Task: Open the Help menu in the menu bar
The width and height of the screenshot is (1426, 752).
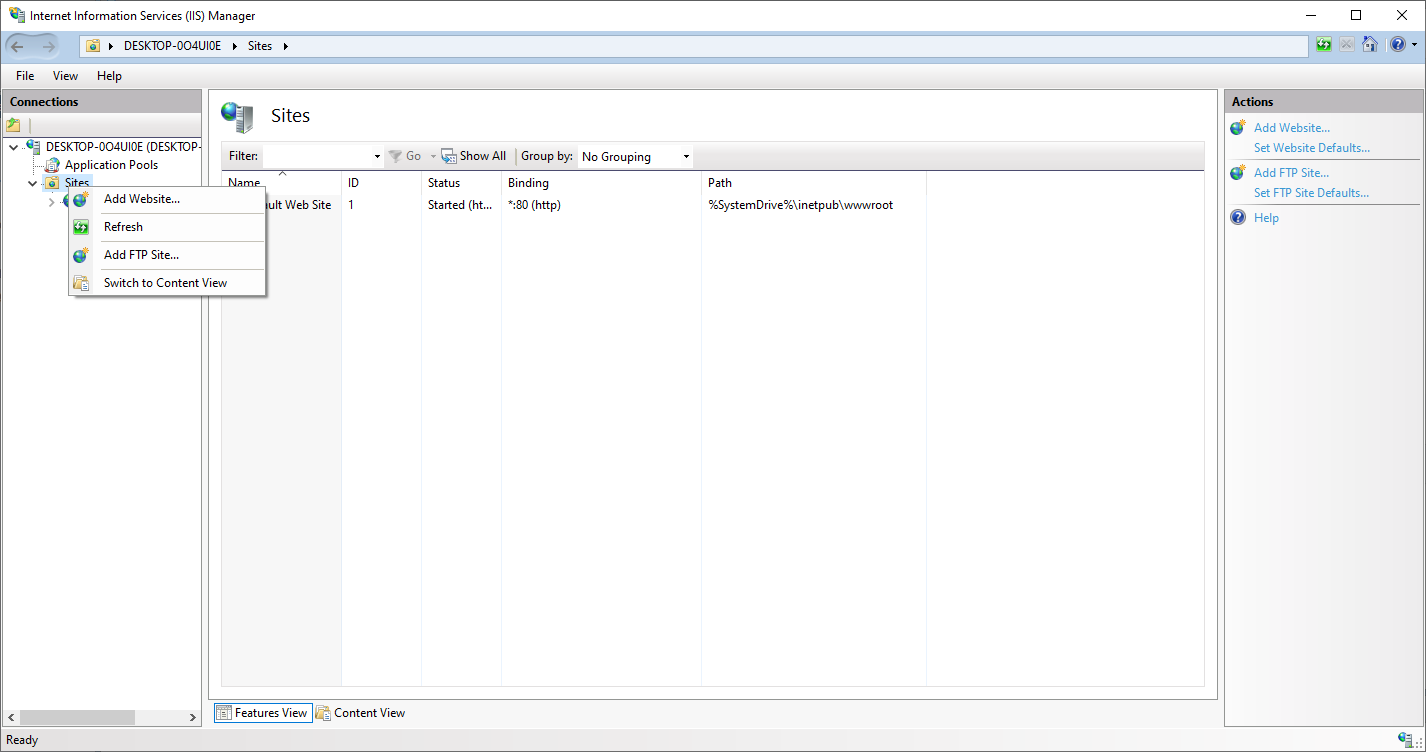Action: point(109,76)
